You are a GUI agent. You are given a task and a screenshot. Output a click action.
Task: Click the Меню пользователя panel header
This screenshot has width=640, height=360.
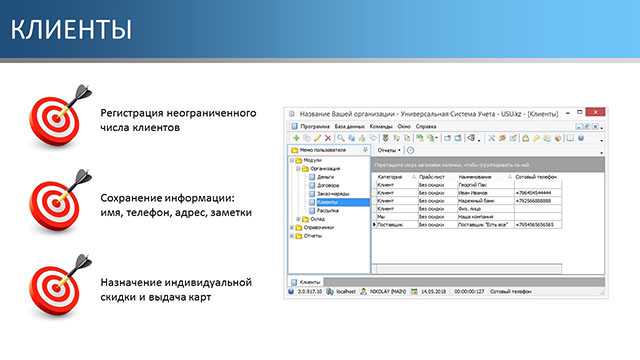point(329,150)
